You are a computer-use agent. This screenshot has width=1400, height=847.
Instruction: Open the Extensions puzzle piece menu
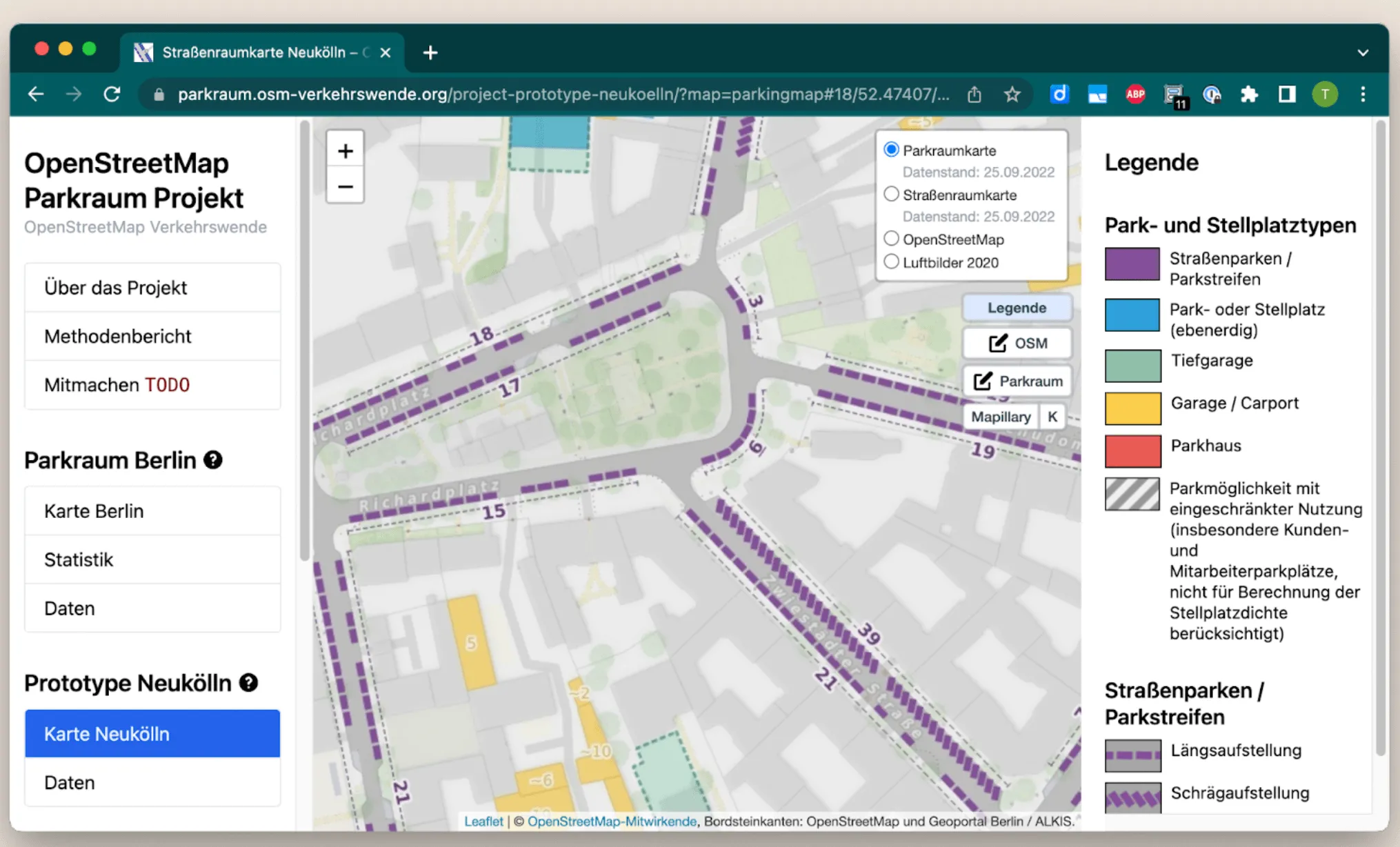point(1249,94)
